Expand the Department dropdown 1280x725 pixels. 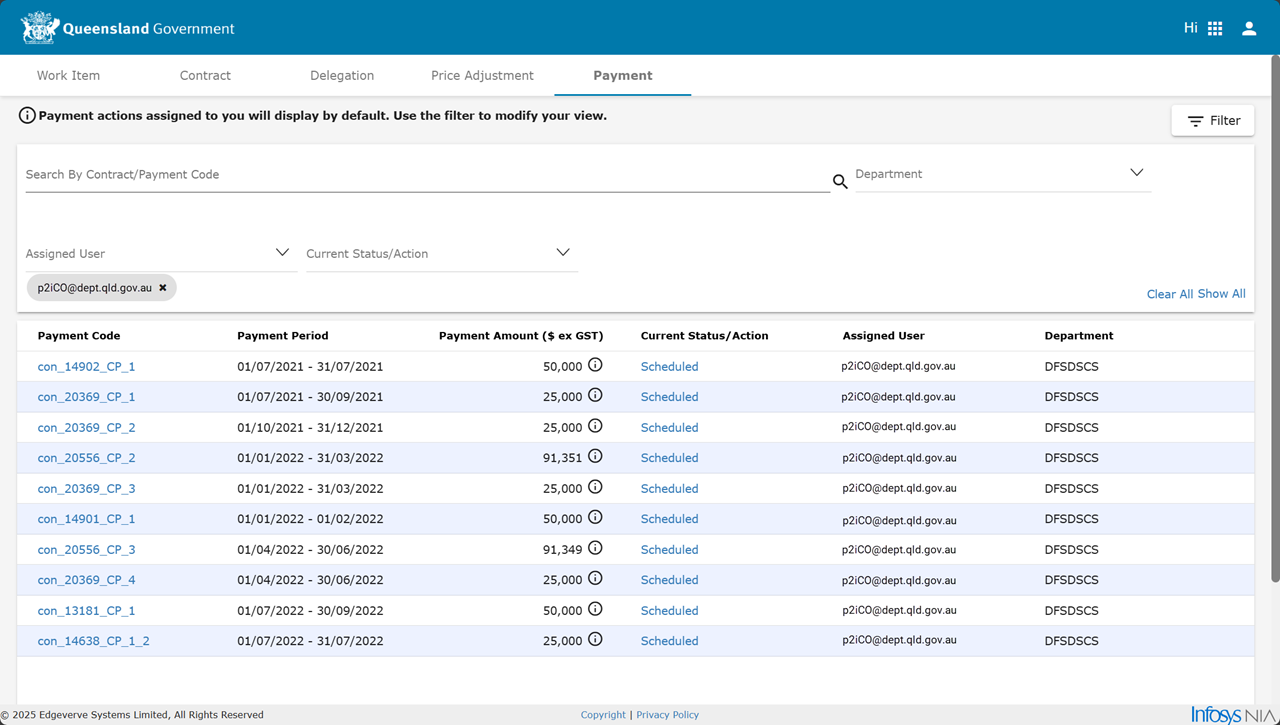click(x=1136, y=173)
